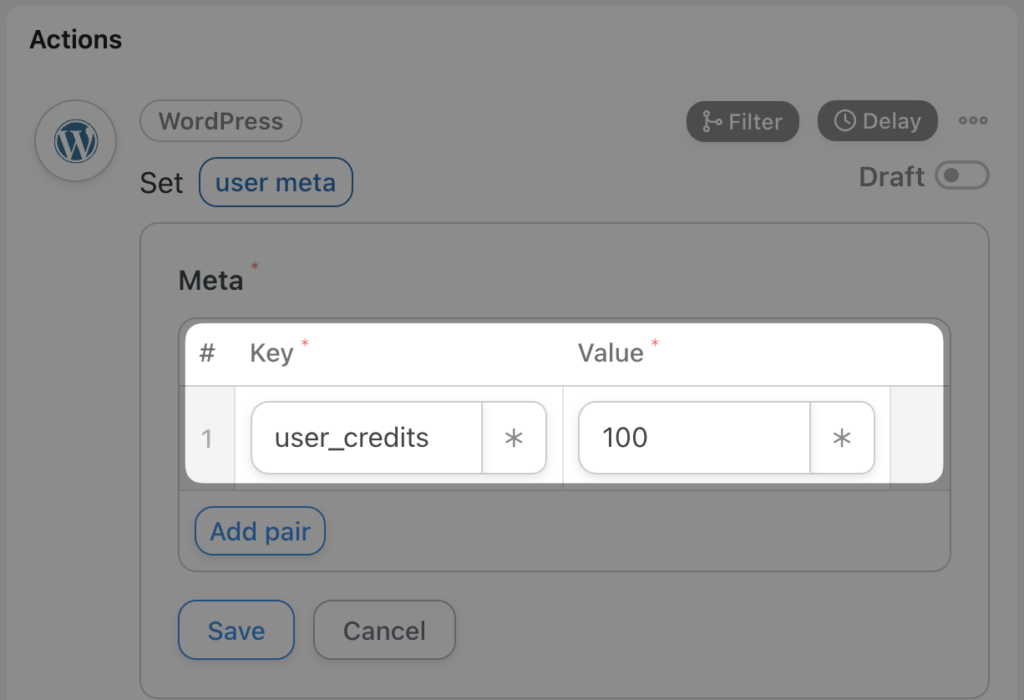Click the WordPress label pill
1024x700 pixels.
tap(220, 121)
